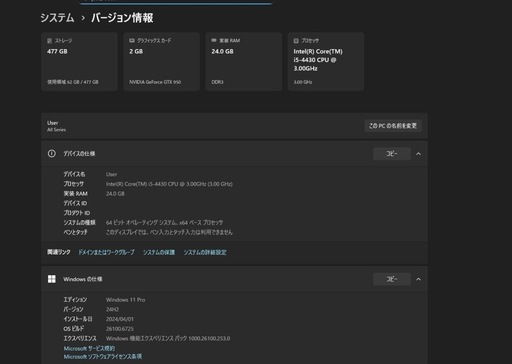Click the graphics card icon
512x364 pixels.
point(132,40)
